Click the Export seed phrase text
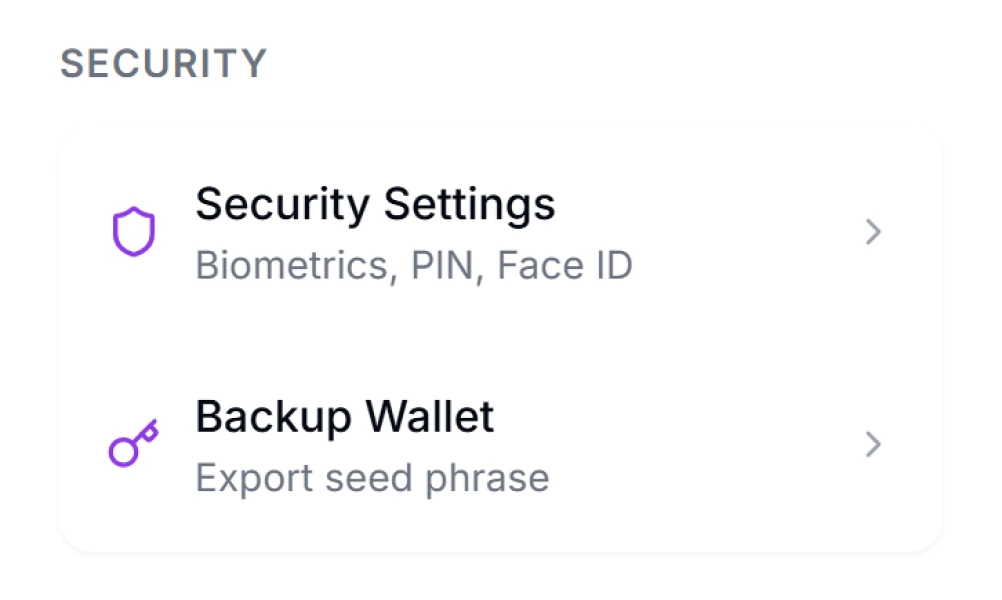The height and width of the screenshot is (600, 1002). tap(373, 477)
